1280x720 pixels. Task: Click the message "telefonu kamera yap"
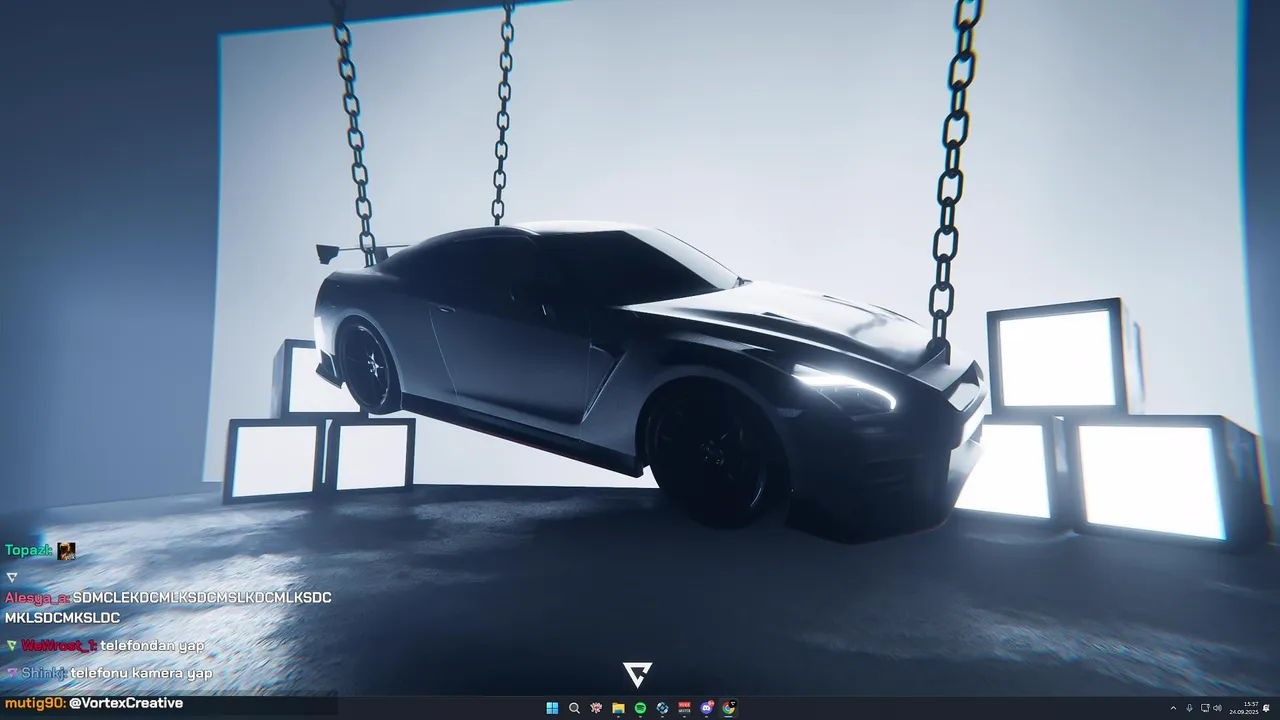[141, 673]
